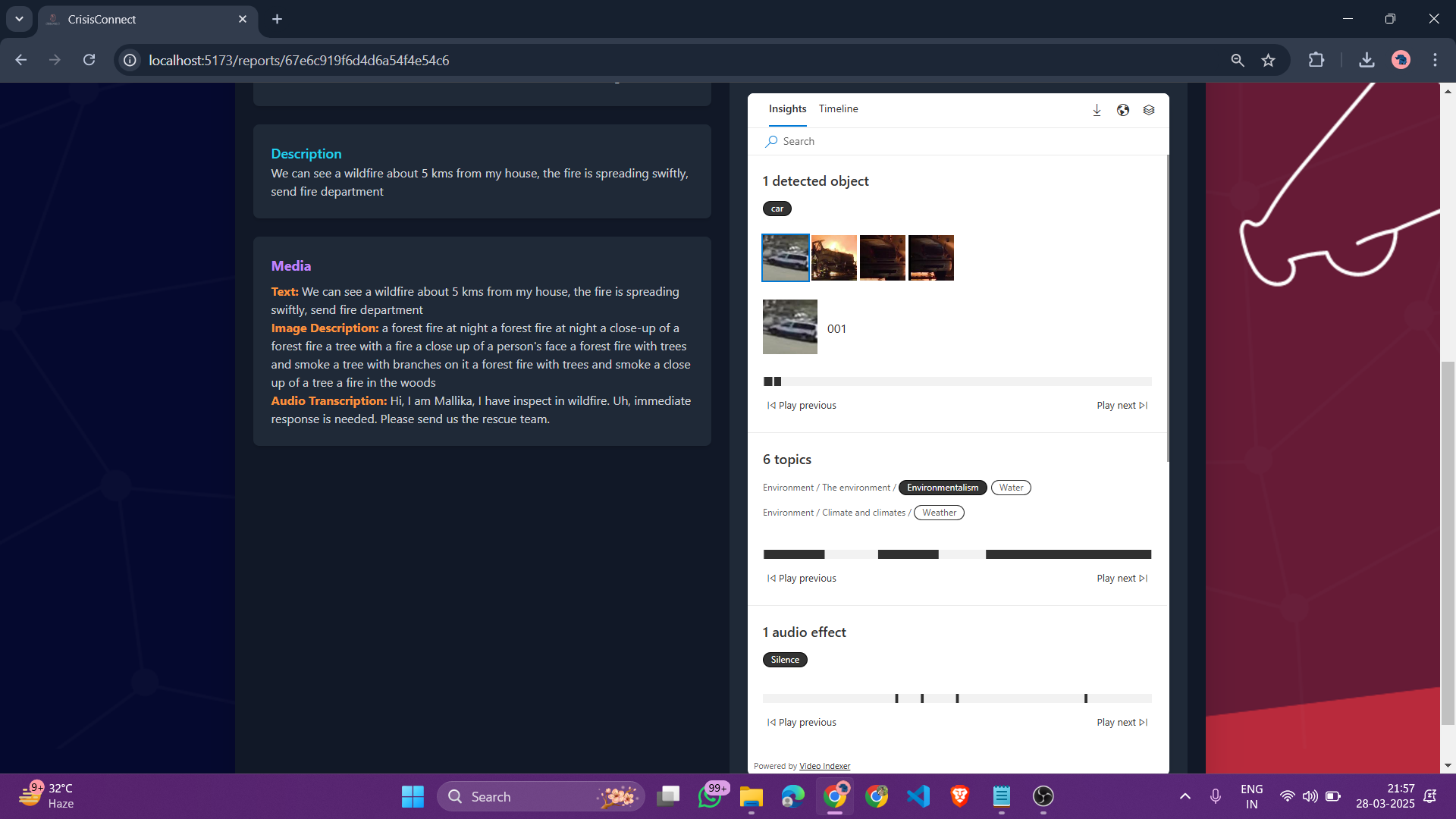Click the browser extensions puzzle icon

1316,60
